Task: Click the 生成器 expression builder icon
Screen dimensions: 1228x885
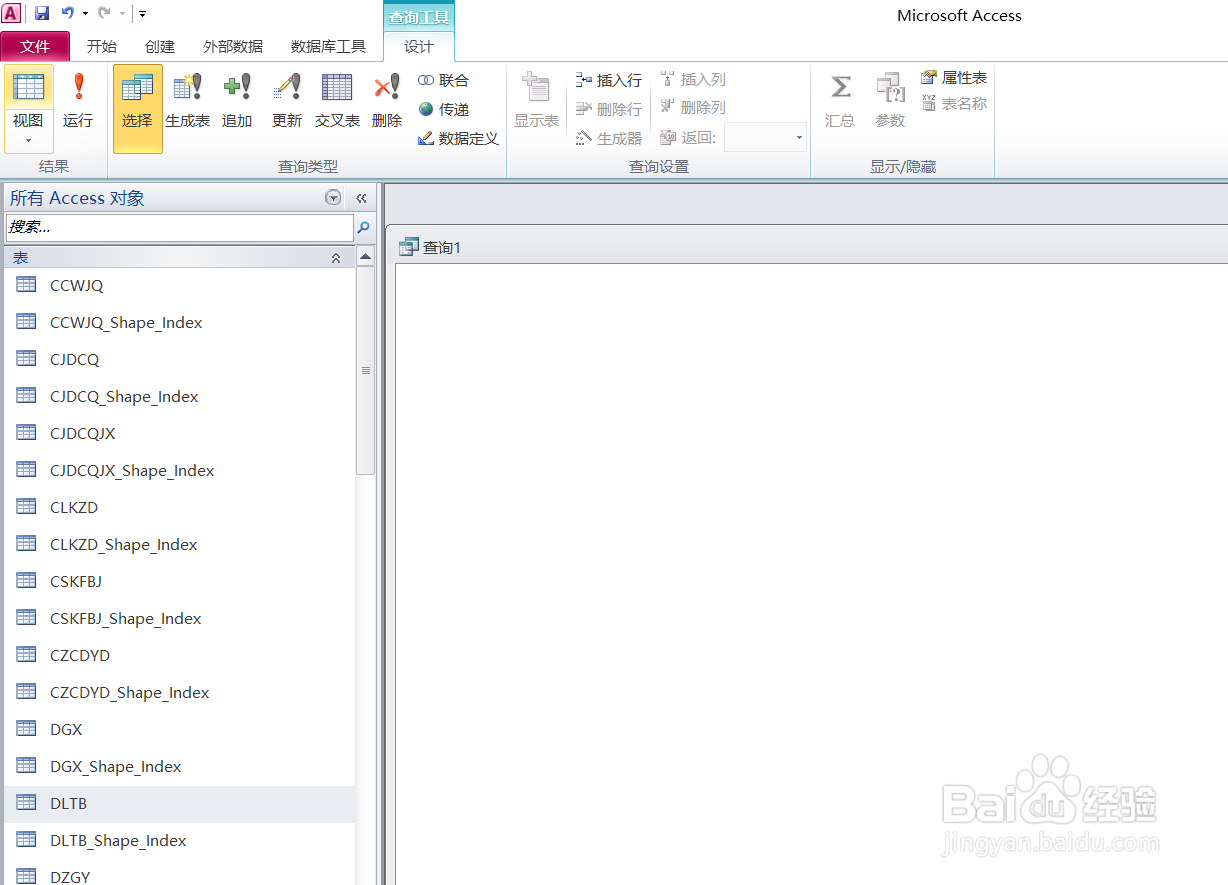Action: pyautogui.click(x=609, y=137)
